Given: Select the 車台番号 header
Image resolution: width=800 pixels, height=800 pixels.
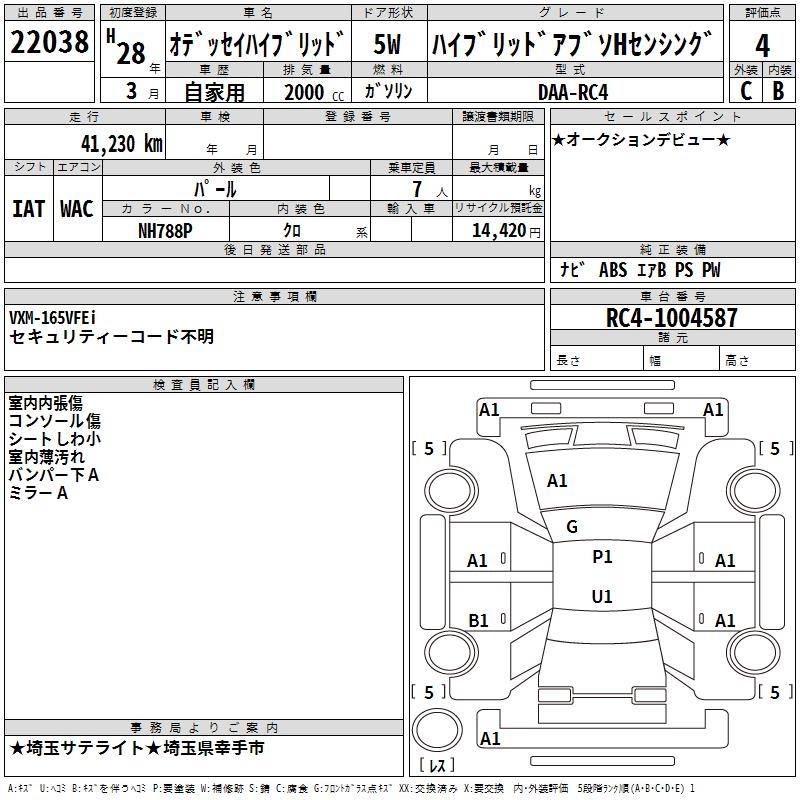Looking at the screenshot, I should coord(673,296).
